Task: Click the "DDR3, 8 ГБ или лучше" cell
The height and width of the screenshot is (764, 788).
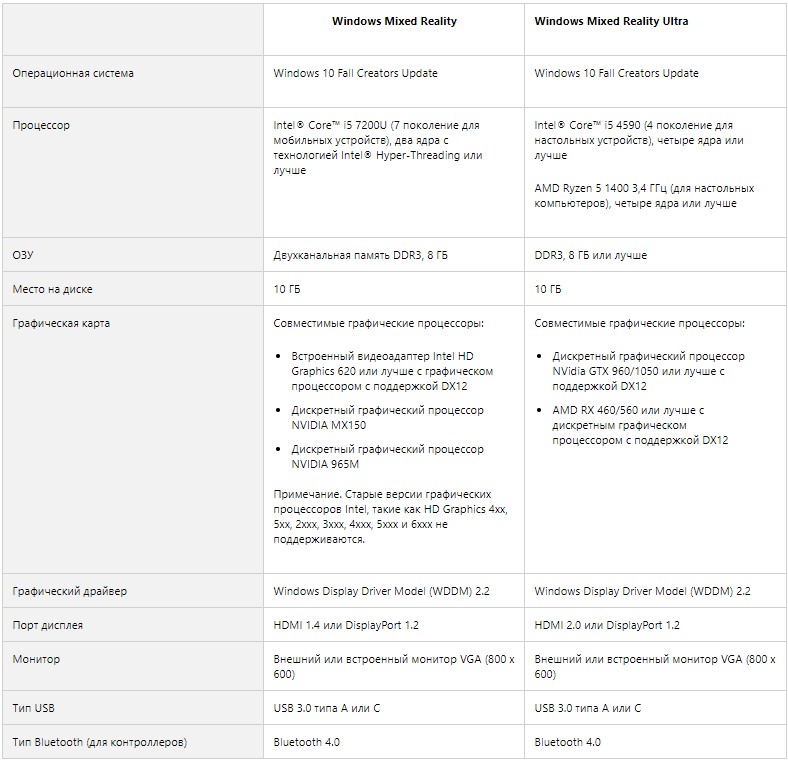Action: [x=591, y=255]
